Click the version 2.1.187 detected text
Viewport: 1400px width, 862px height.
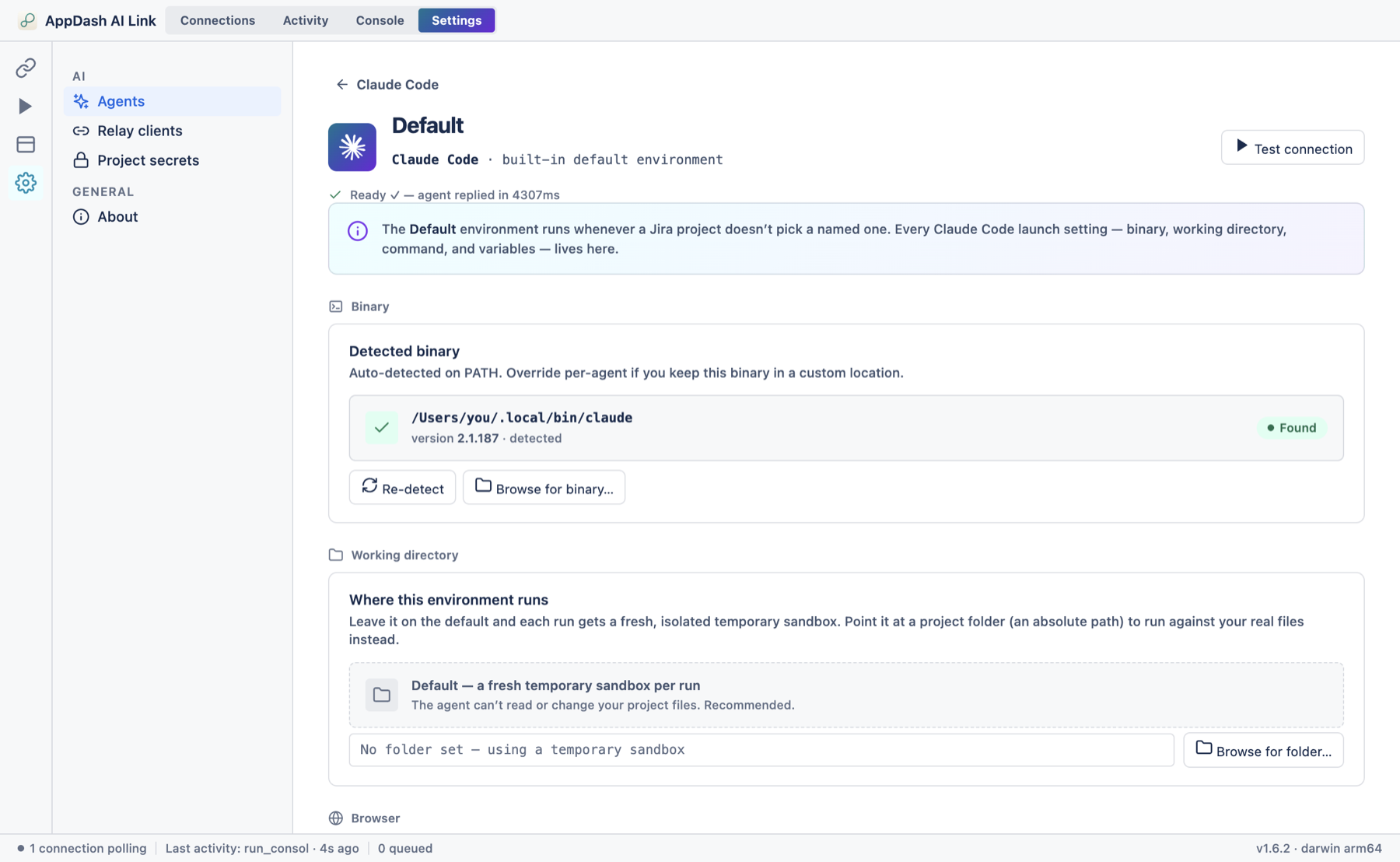(x=487, y=438)
